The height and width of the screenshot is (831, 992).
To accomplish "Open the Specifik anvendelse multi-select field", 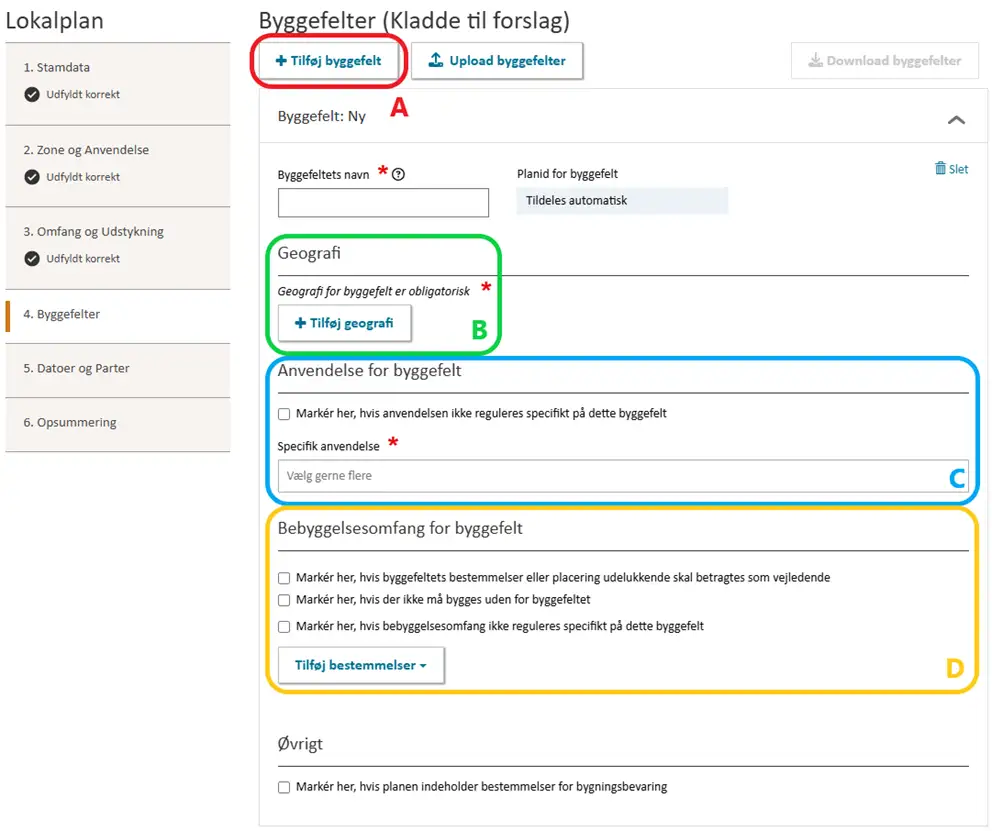I will [622, 476].
